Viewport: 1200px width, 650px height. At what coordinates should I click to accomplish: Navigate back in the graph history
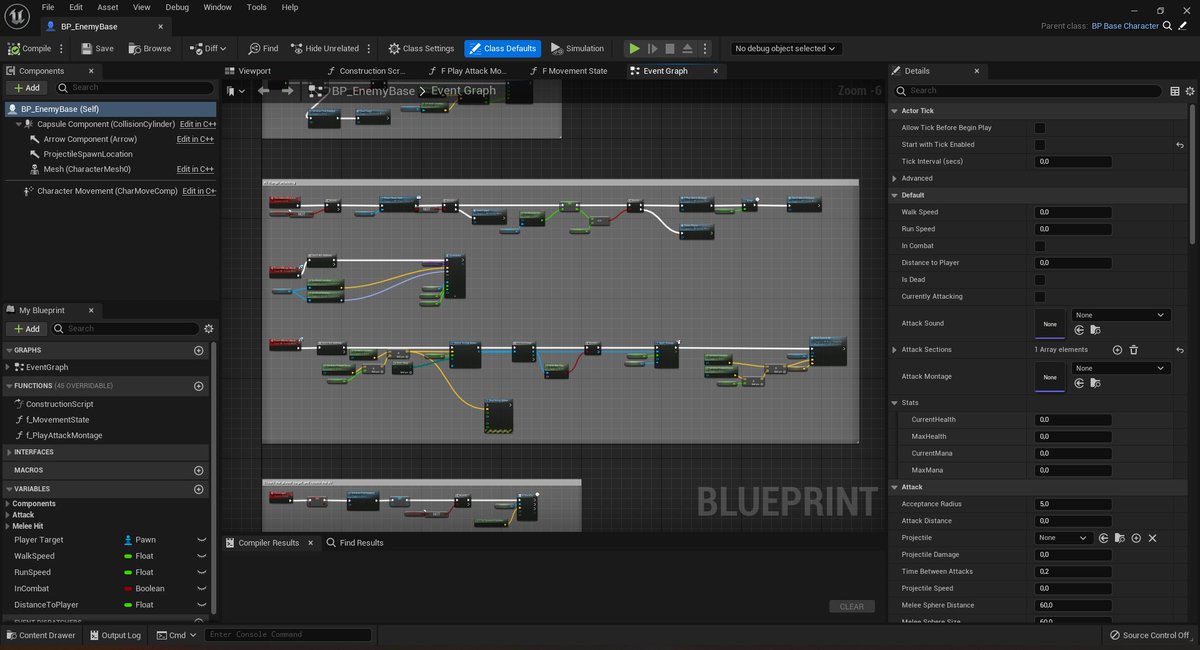tap(264, 90)
